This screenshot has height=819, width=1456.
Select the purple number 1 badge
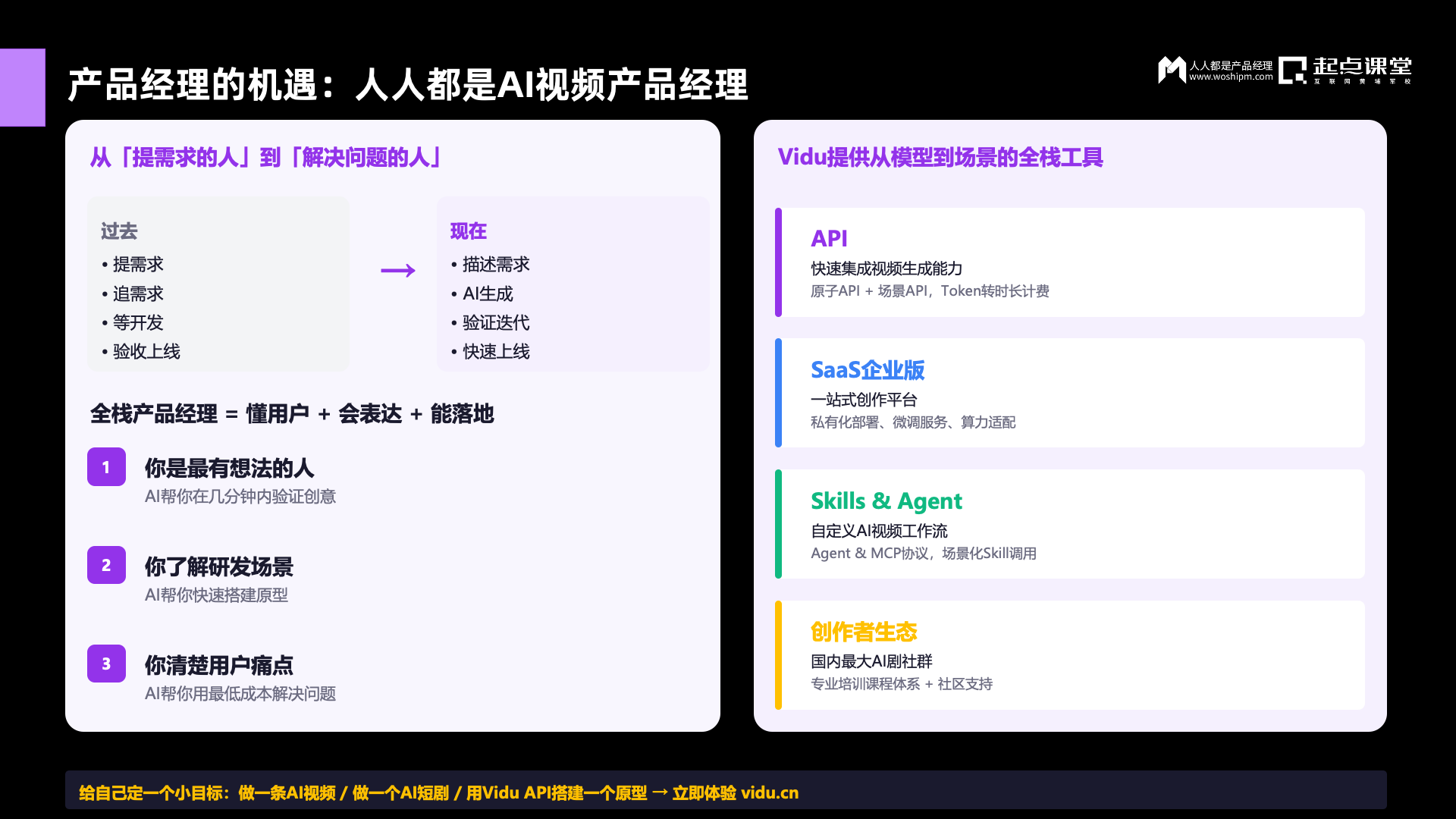pos(106,467)
